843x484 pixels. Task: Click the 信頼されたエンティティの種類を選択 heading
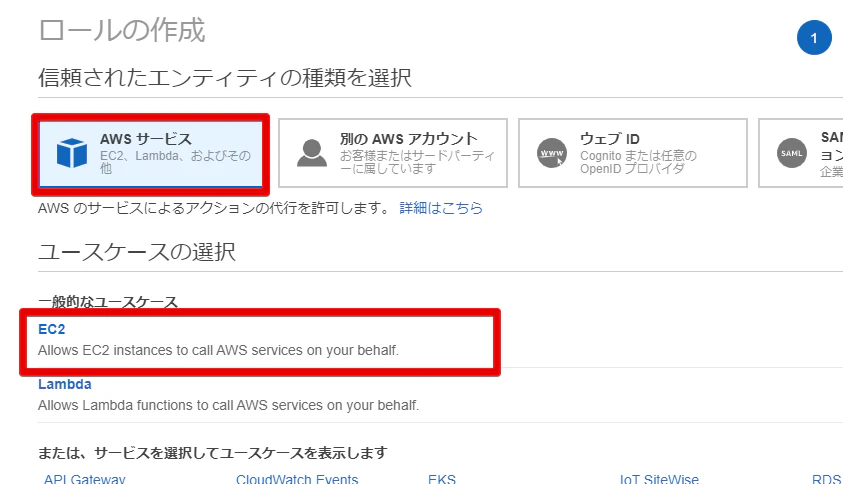[x=225, y=78]
